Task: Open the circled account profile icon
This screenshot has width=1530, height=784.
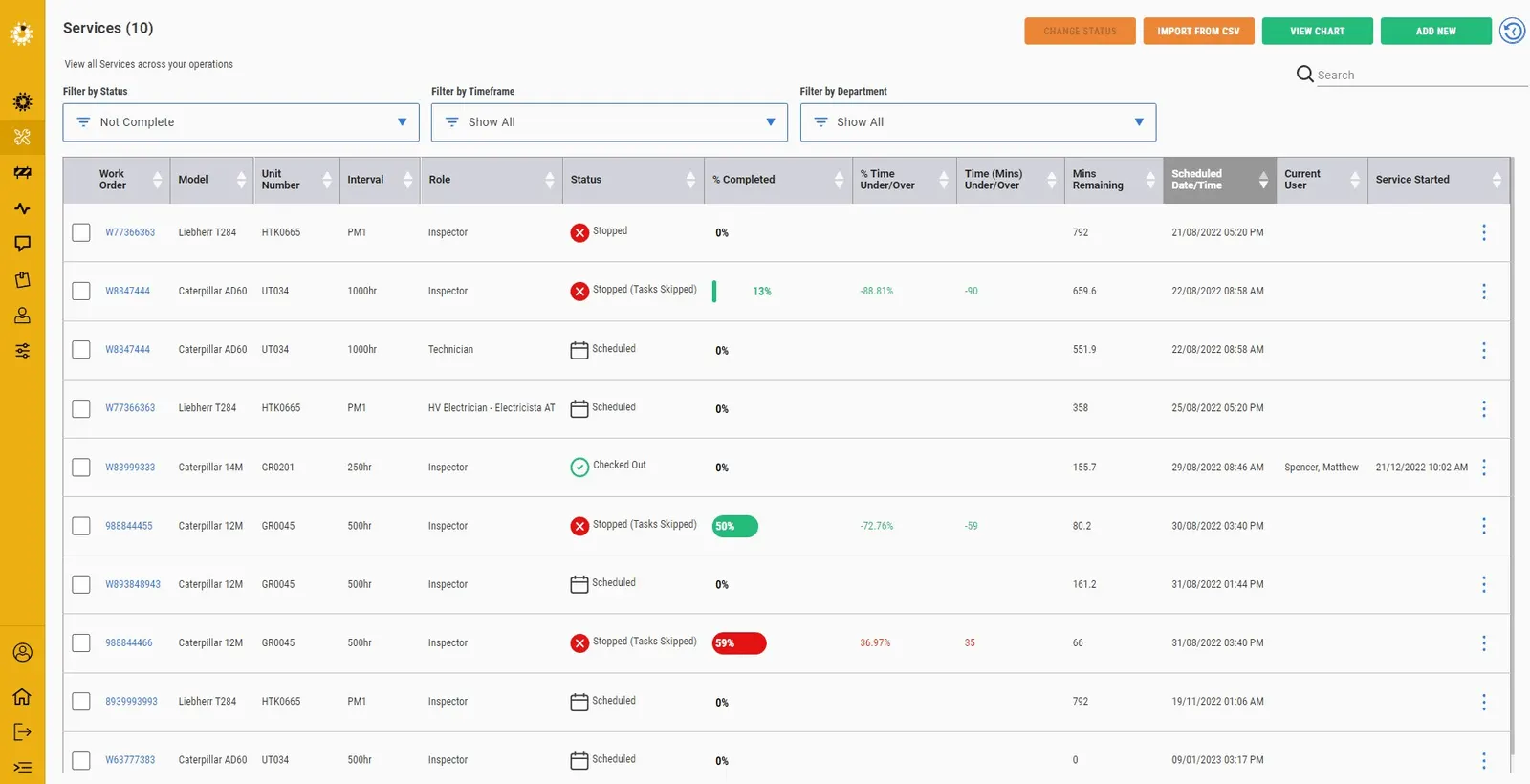Action: click(22, 652)
